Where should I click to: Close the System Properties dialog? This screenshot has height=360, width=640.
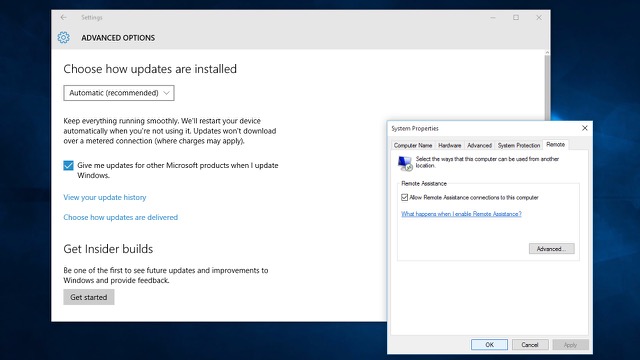click(584, 128)
